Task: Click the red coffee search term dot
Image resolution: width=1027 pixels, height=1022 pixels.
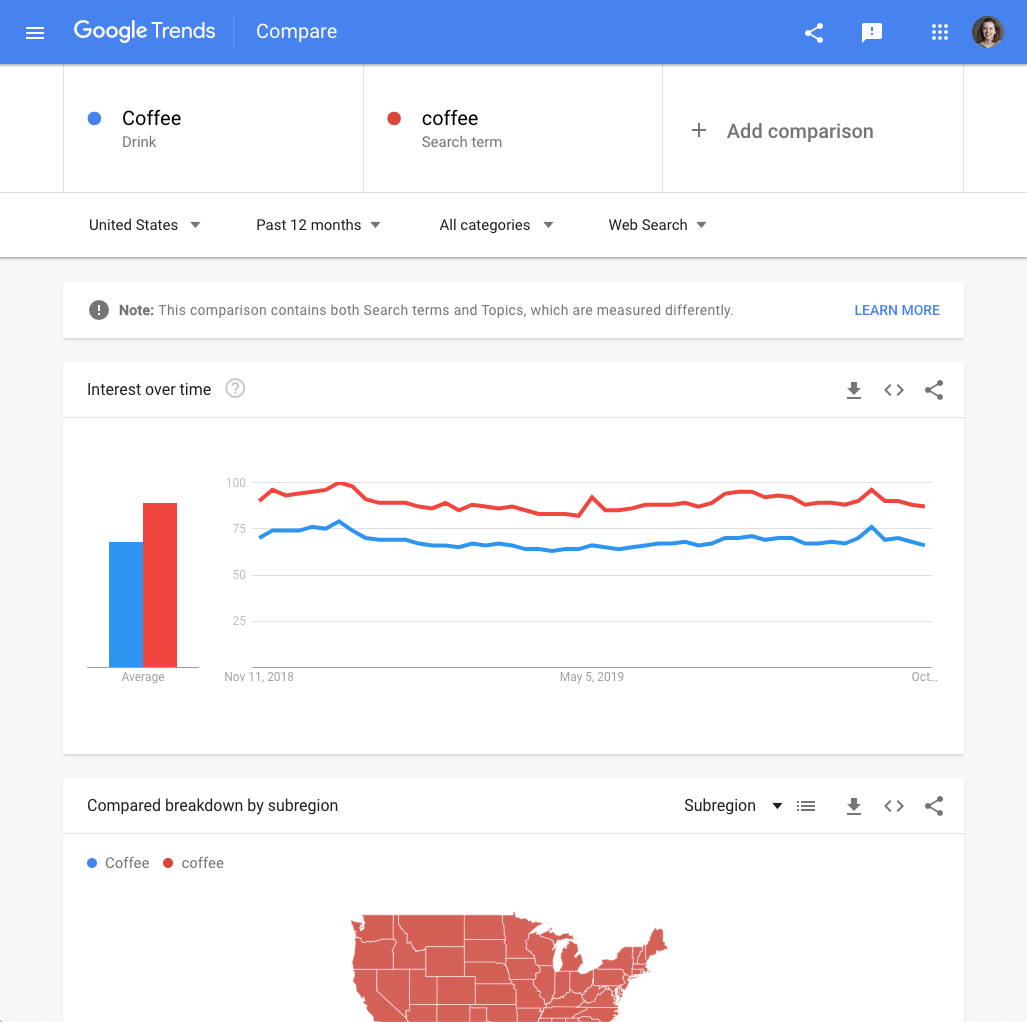Action: pos(394,118)
